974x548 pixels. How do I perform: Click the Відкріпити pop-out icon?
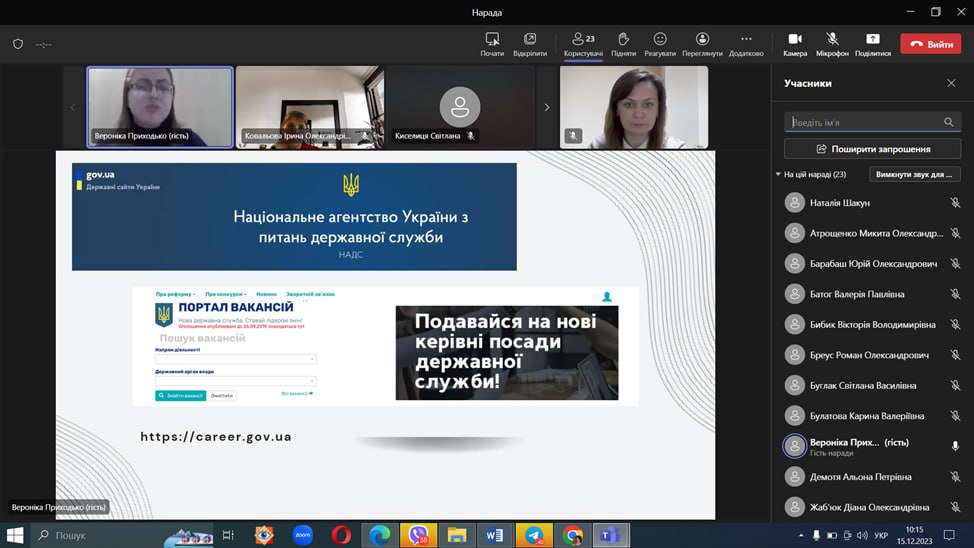[x=530, y=40]
